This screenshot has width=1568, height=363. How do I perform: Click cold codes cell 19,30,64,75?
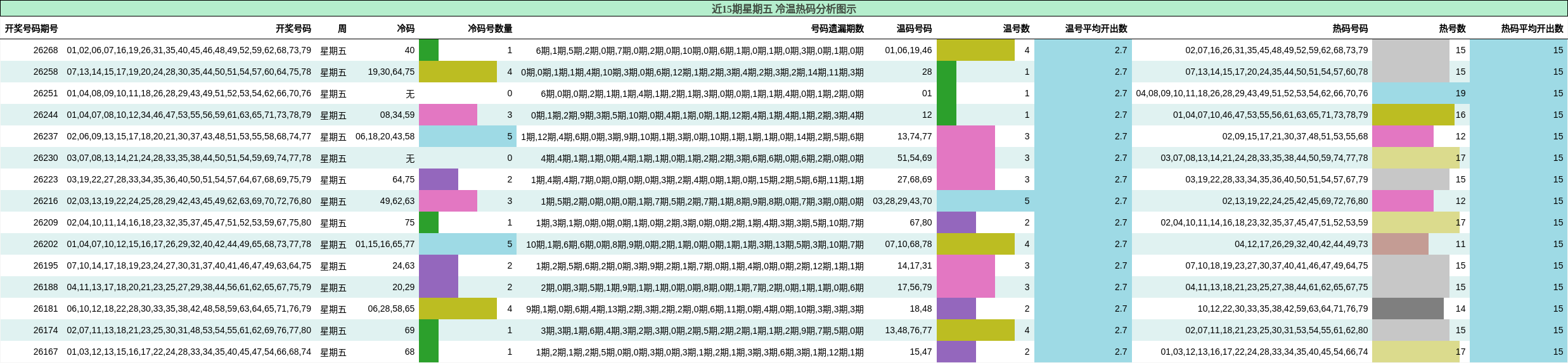391,72
